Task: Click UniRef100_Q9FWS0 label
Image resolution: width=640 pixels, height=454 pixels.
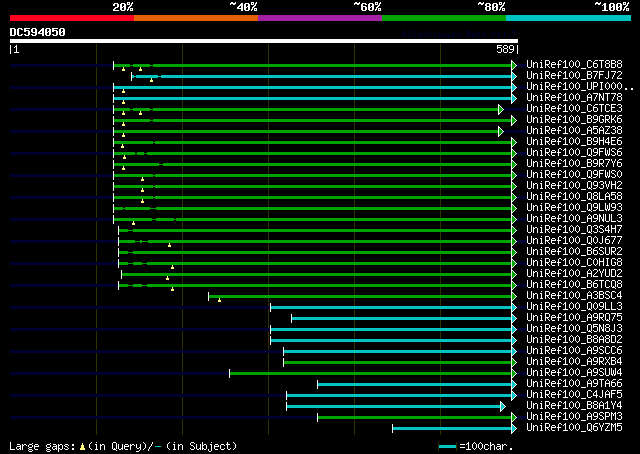Action: click(x=574, y=175)
